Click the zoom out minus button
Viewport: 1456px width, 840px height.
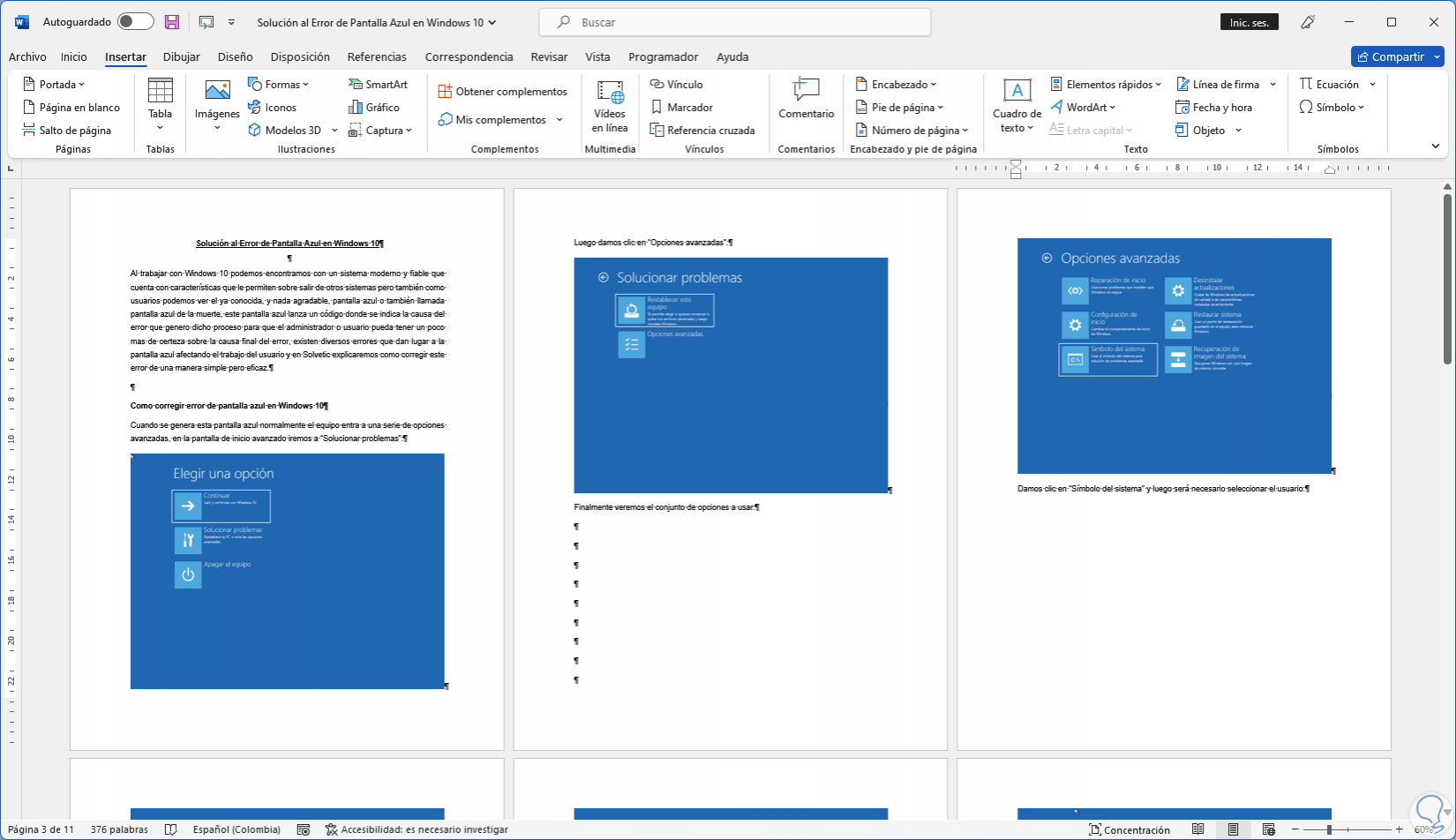[x=1295, y=829]
